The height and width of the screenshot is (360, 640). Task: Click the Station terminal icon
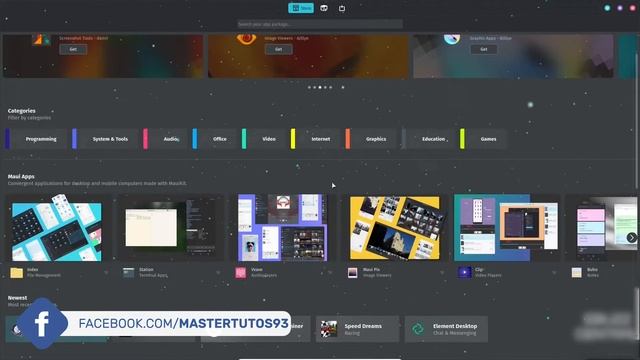pos(129,273)
